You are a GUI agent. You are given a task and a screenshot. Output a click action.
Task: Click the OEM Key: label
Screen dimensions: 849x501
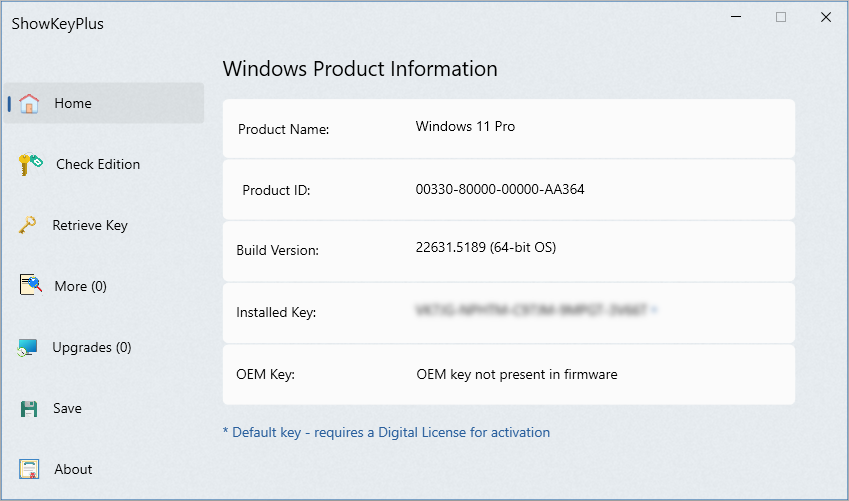(x=265, y=374)
